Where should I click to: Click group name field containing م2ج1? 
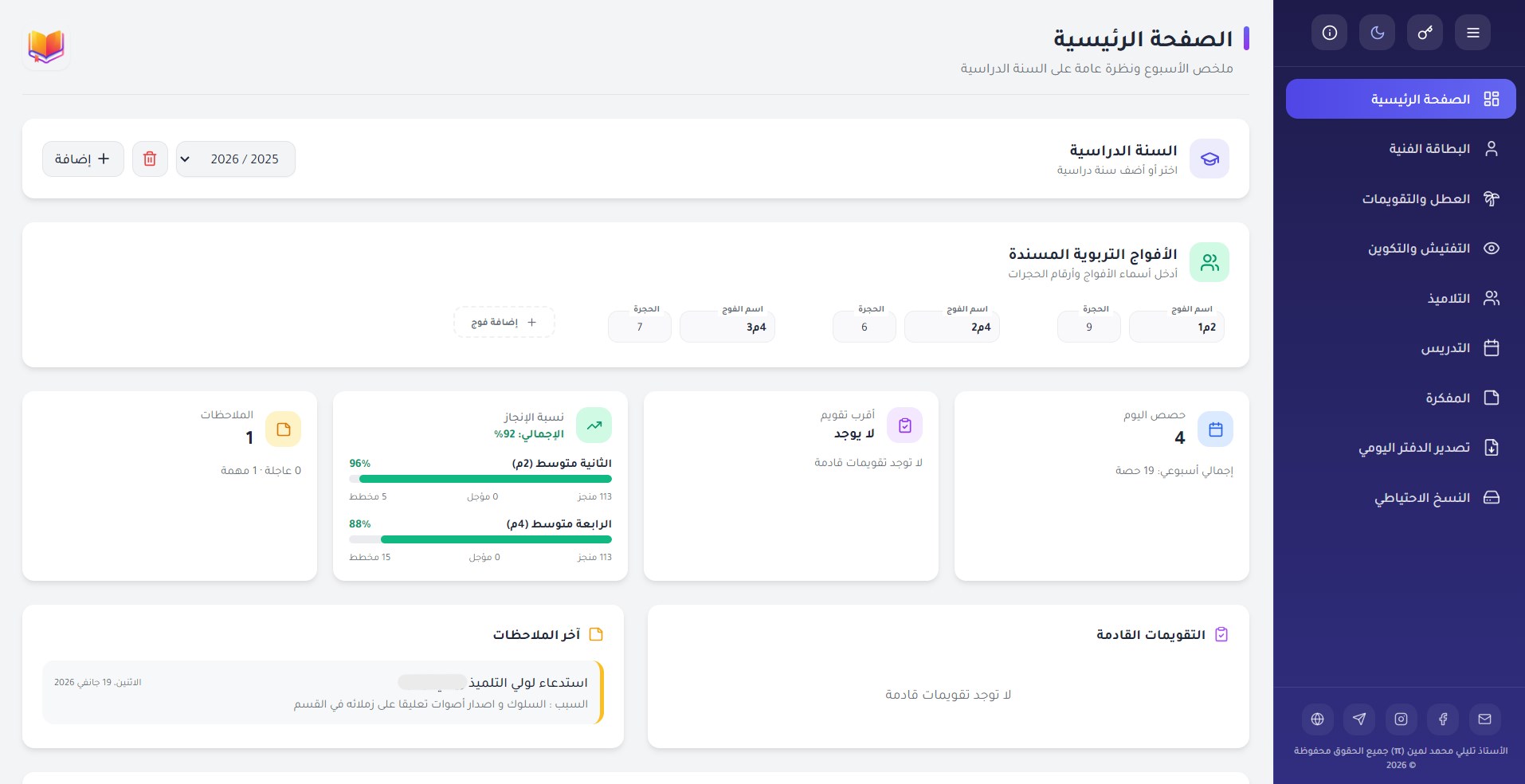point(1177,327)
